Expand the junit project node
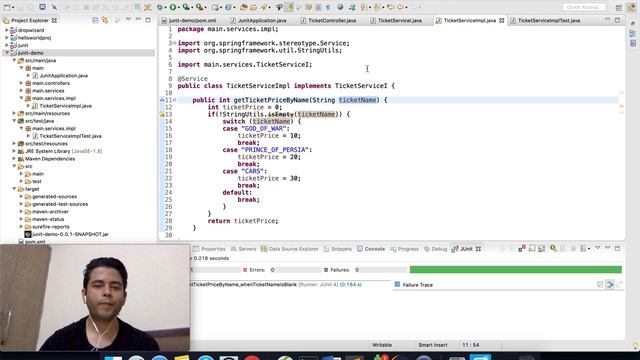The height and width of the screenshot is (360, 640). pyautogui.click(x=7, y=45)
